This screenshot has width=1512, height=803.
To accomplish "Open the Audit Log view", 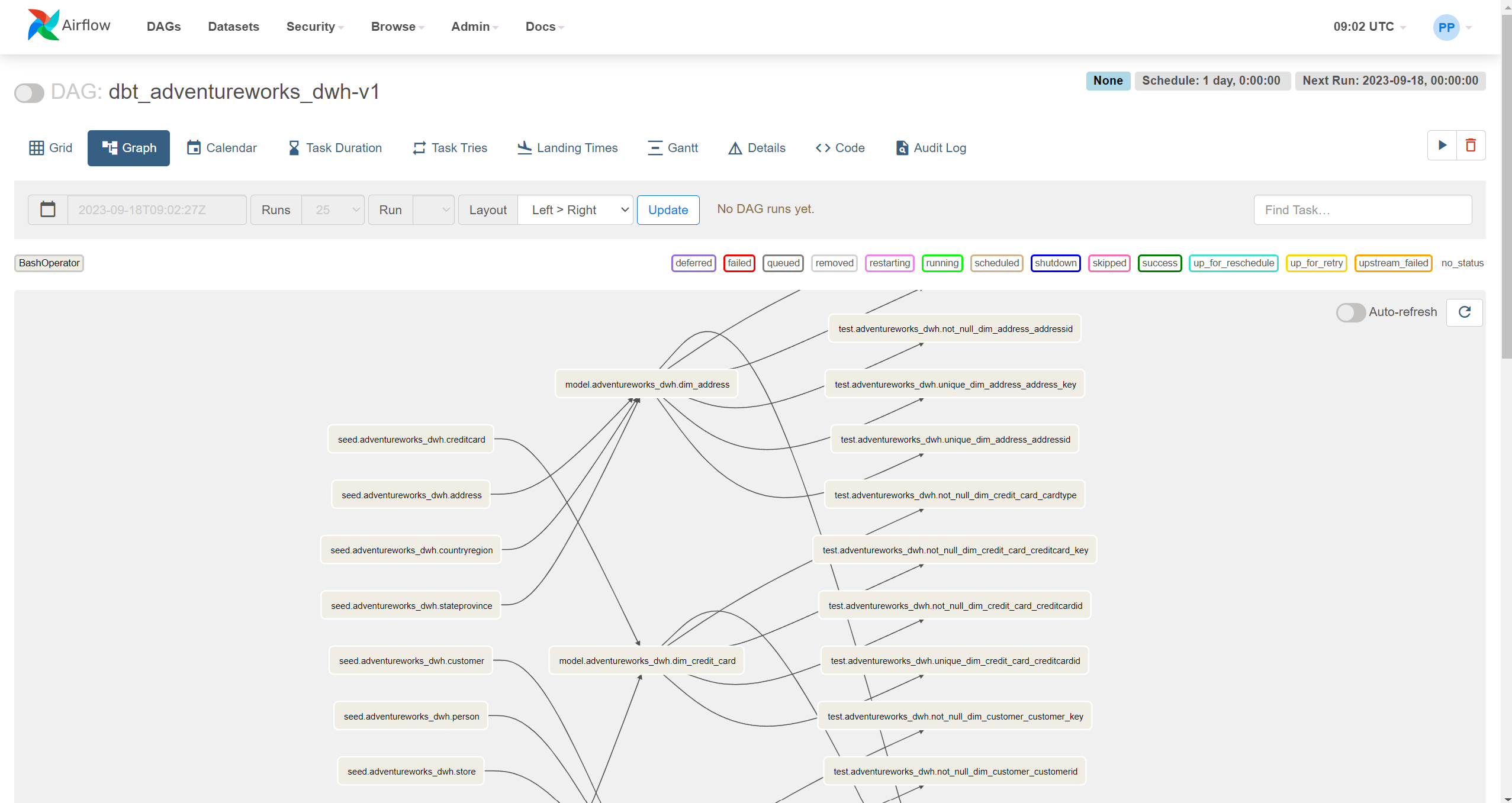I will 931,148.
